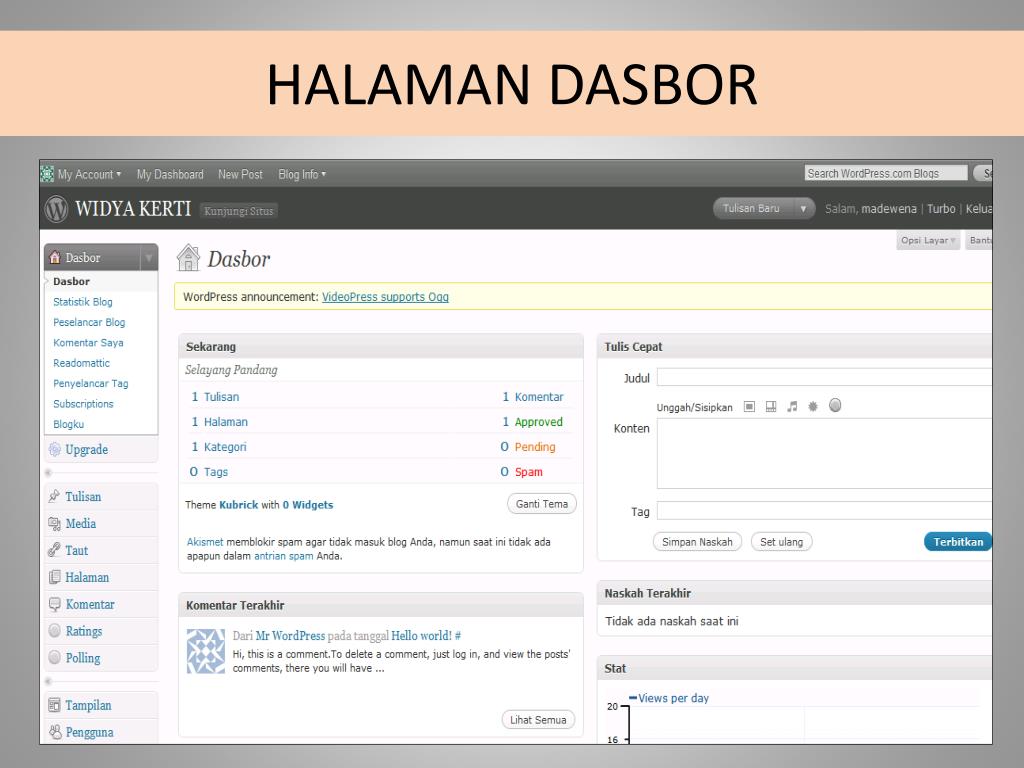Click the Taut link icon in sidebar
Viewport: 1024px width, 768px height.
[x=55, y=550]
